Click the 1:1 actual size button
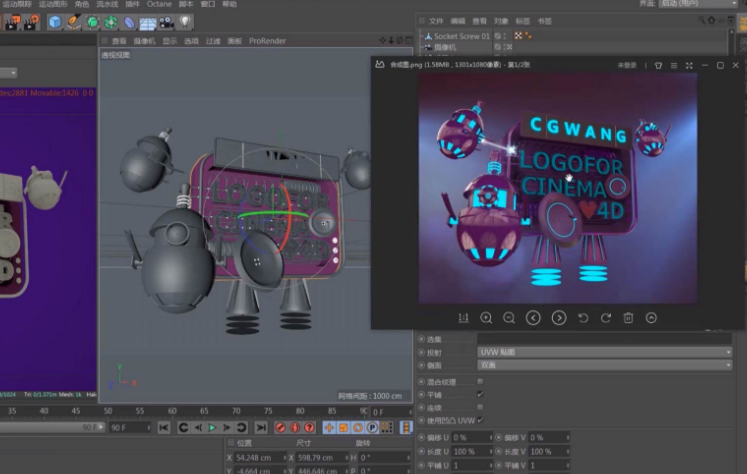Screen dimensions: 747x474 click(463, 318)
